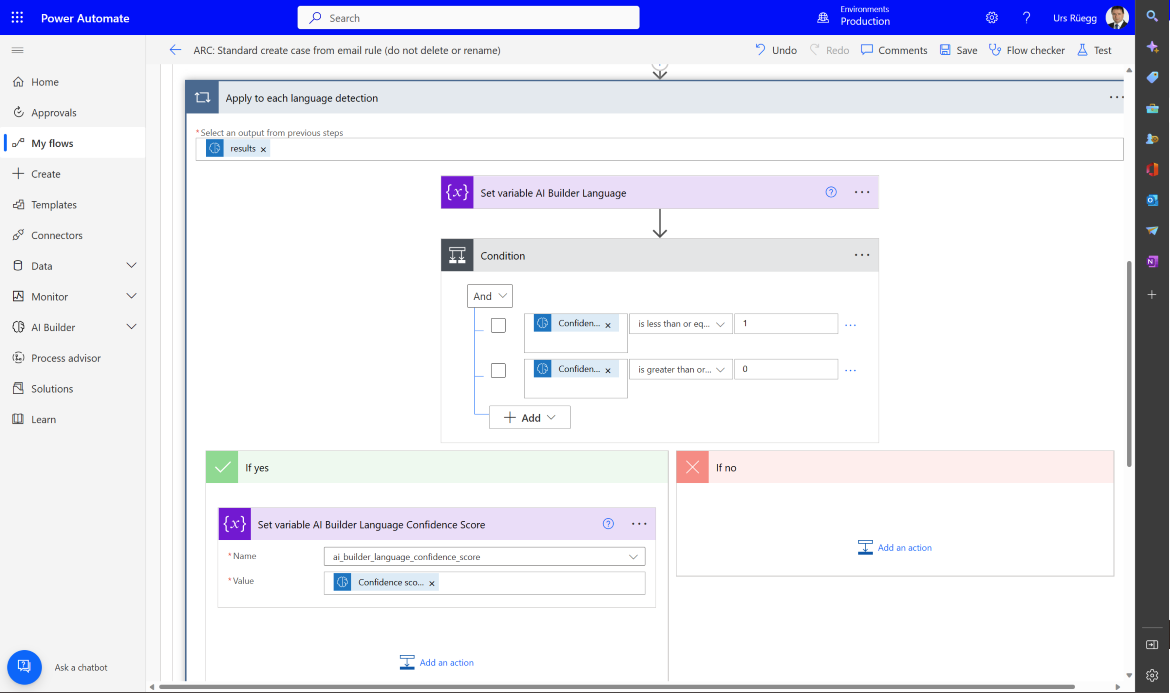This screenshot has width=1170, height=693.
Task: Open Outlook icon in right sidebar
Action: [1152, 200]
